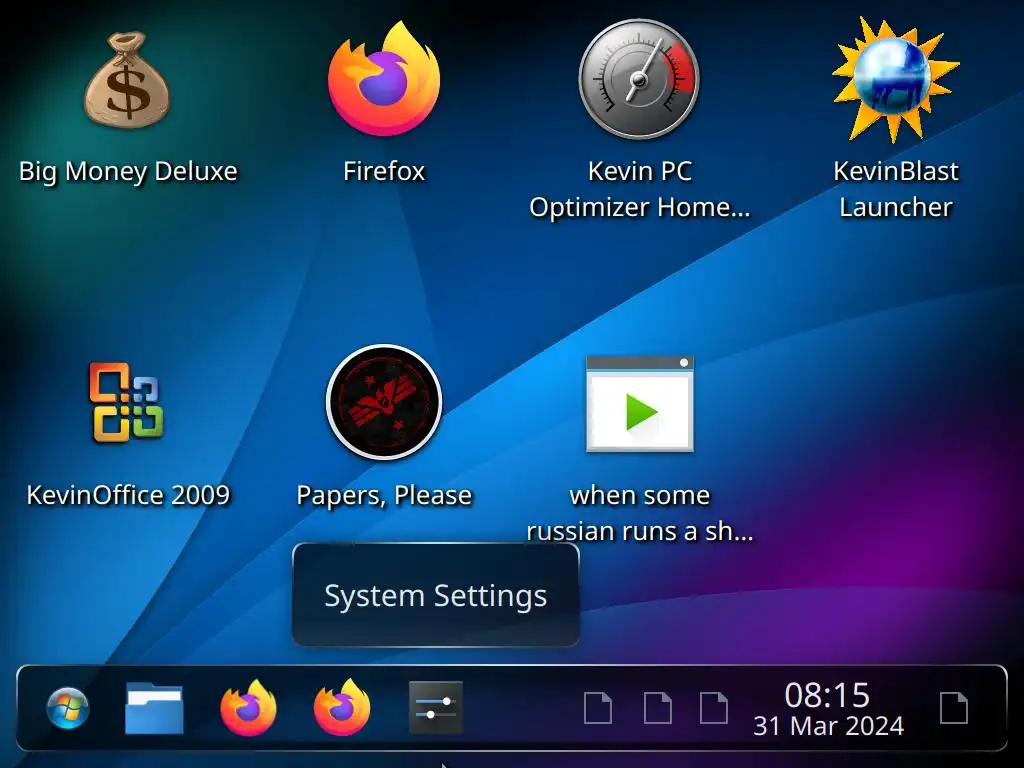Open Kevin PC Optimizer Home gauge icon
The height and width of the screenshot is (768, 1024).
[x=639, y=79]
